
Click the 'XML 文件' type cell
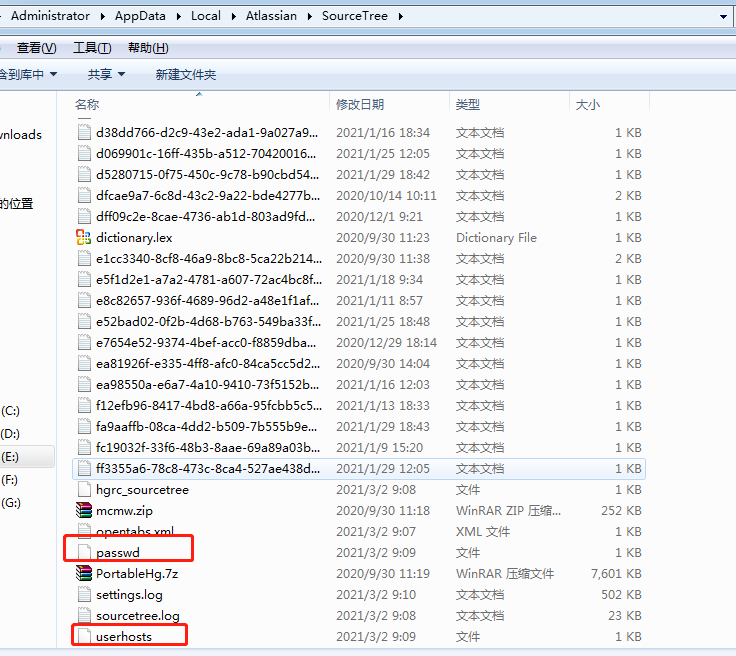[483, 531]
